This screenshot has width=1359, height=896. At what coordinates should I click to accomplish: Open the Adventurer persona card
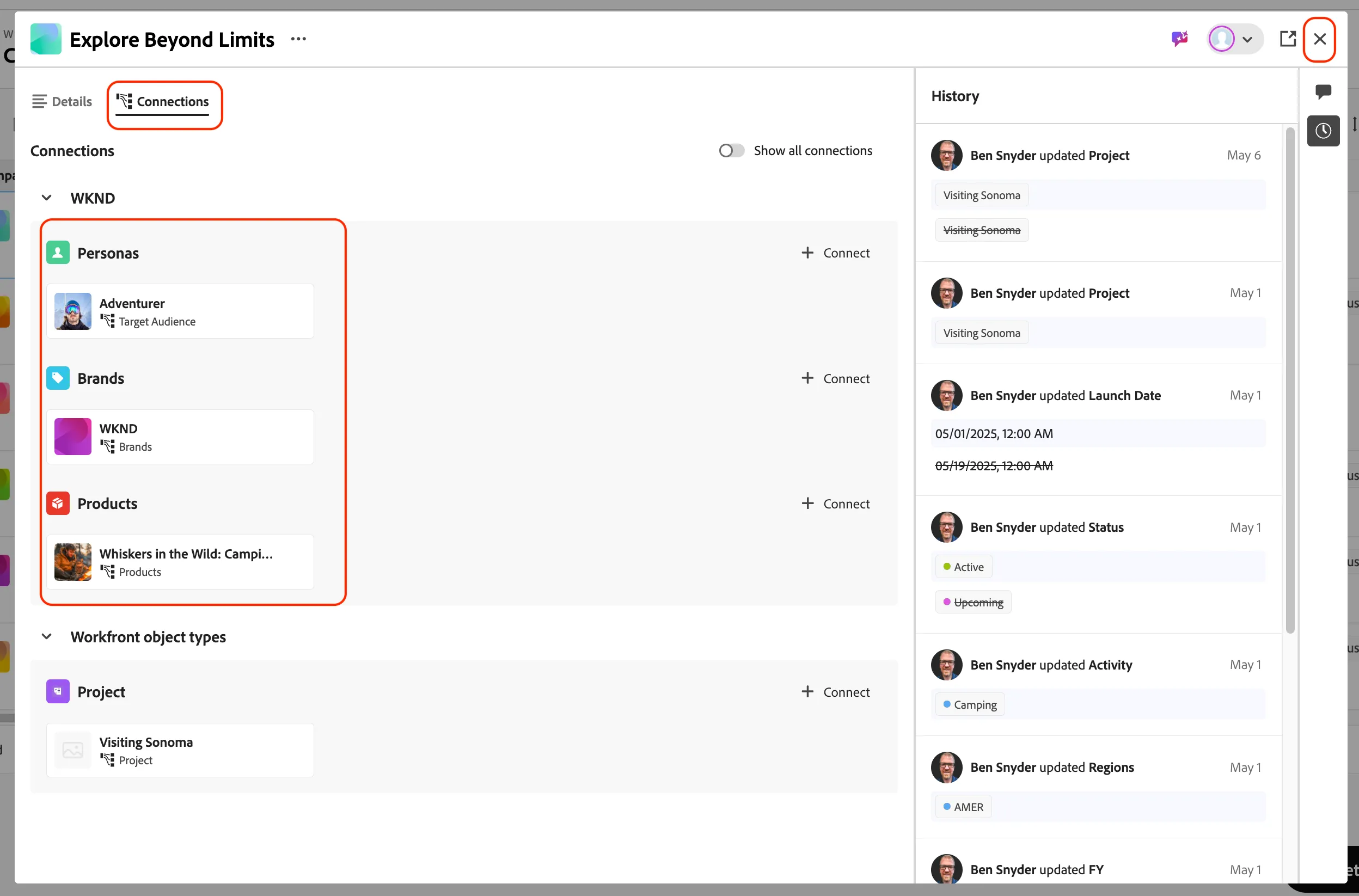coord(180,311)
